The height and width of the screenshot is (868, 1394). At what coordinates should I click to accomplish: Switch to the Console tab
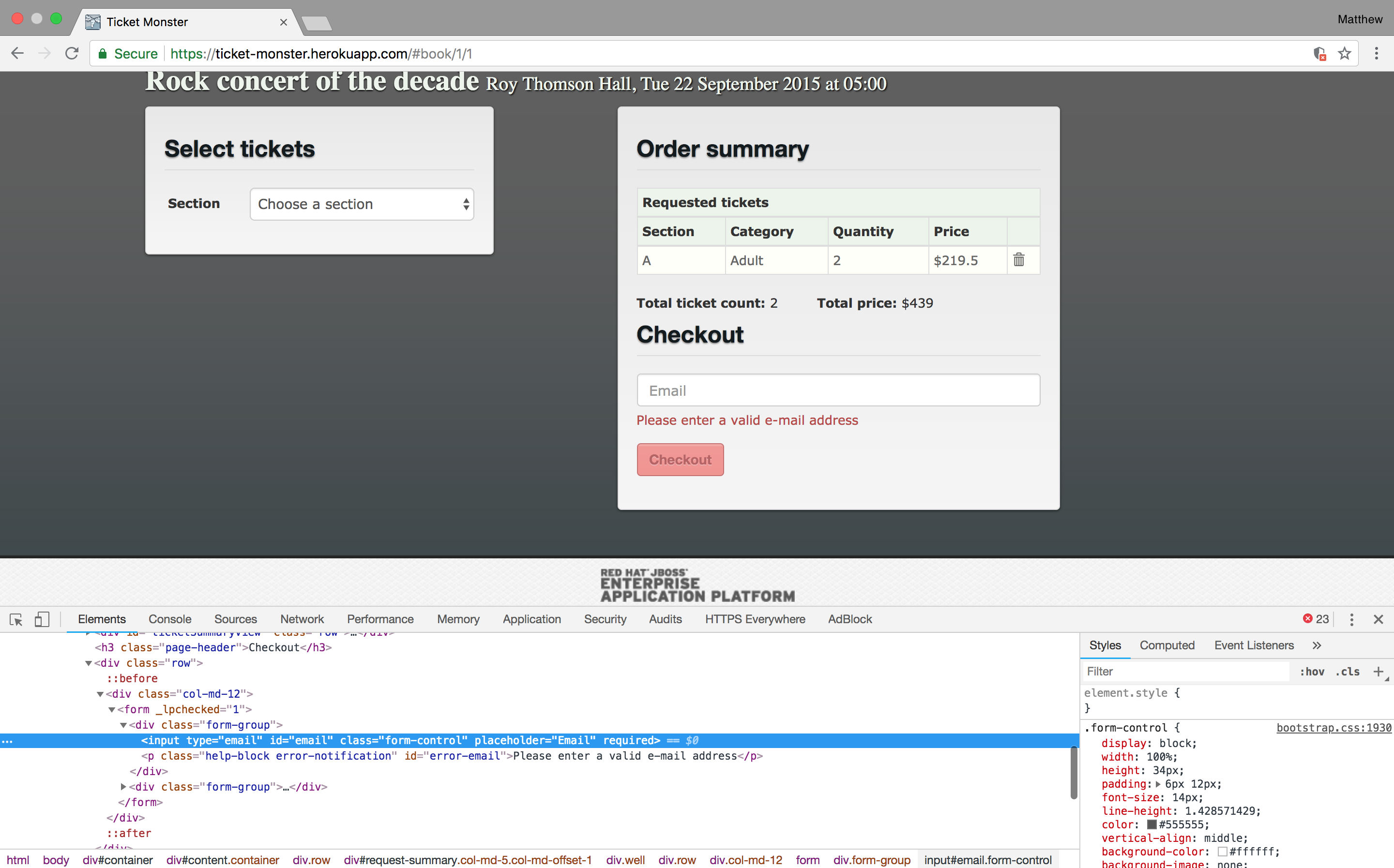(x=169, y=619)
